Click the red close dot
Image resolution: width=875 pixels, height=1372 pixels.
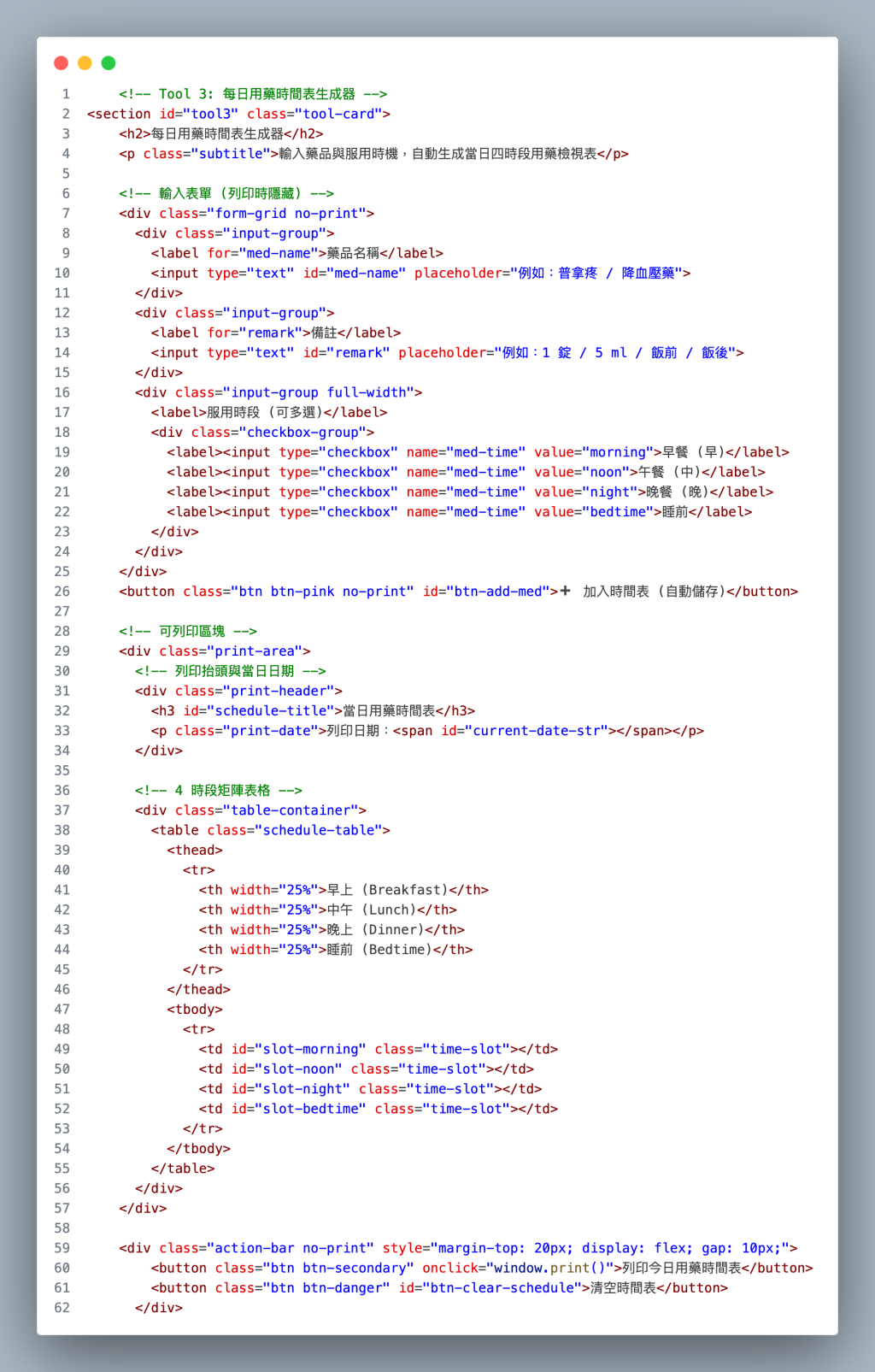point(61,62)
